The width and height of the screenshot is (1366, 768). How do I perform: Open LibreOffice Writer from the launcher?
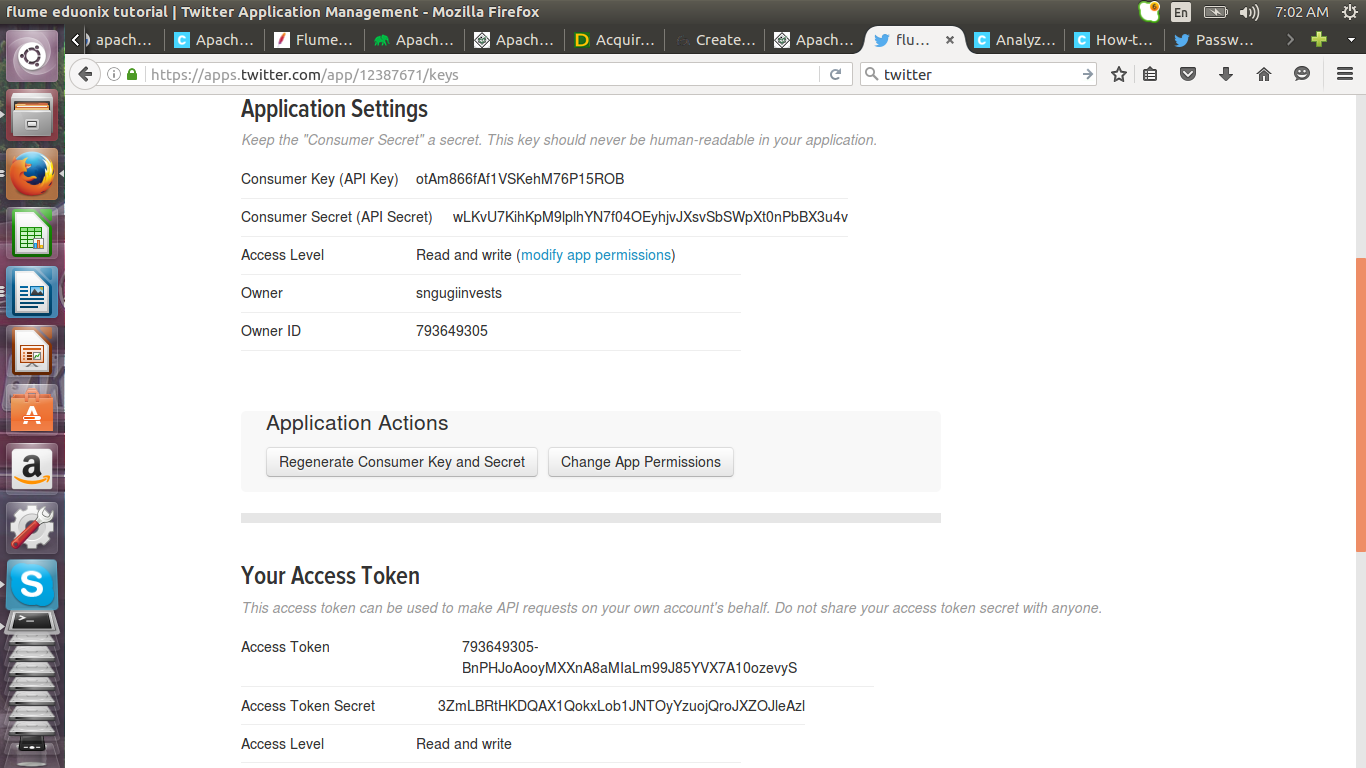[32, 292]
